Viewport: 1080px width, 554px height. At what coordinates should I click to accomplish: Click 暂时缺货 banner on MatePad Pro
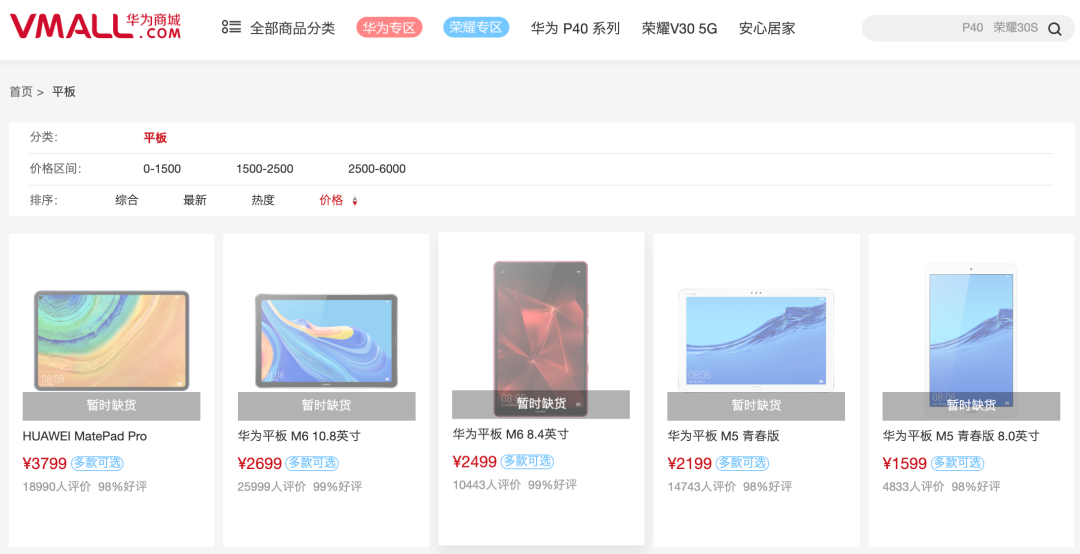click(112, 406)
